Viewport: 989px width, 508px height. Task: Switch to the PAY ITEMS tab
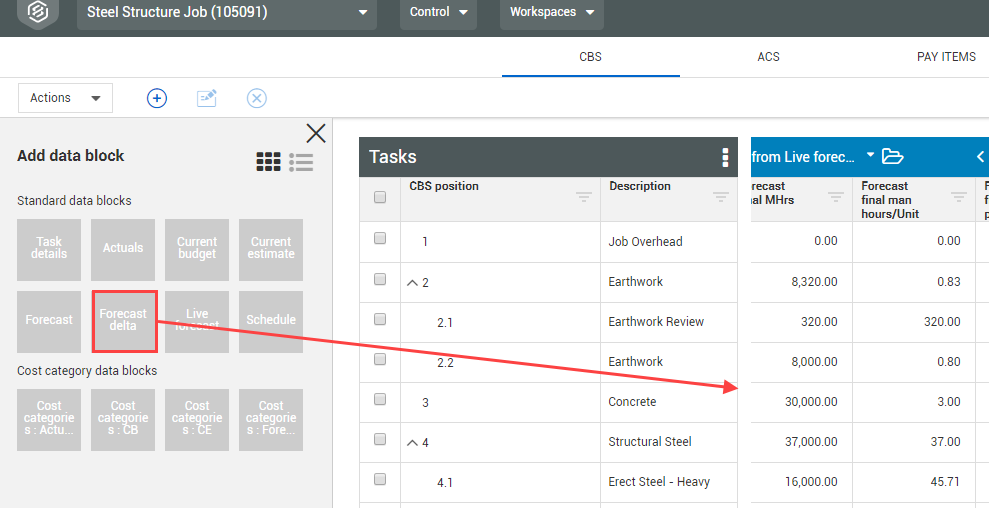pos(945,57)
